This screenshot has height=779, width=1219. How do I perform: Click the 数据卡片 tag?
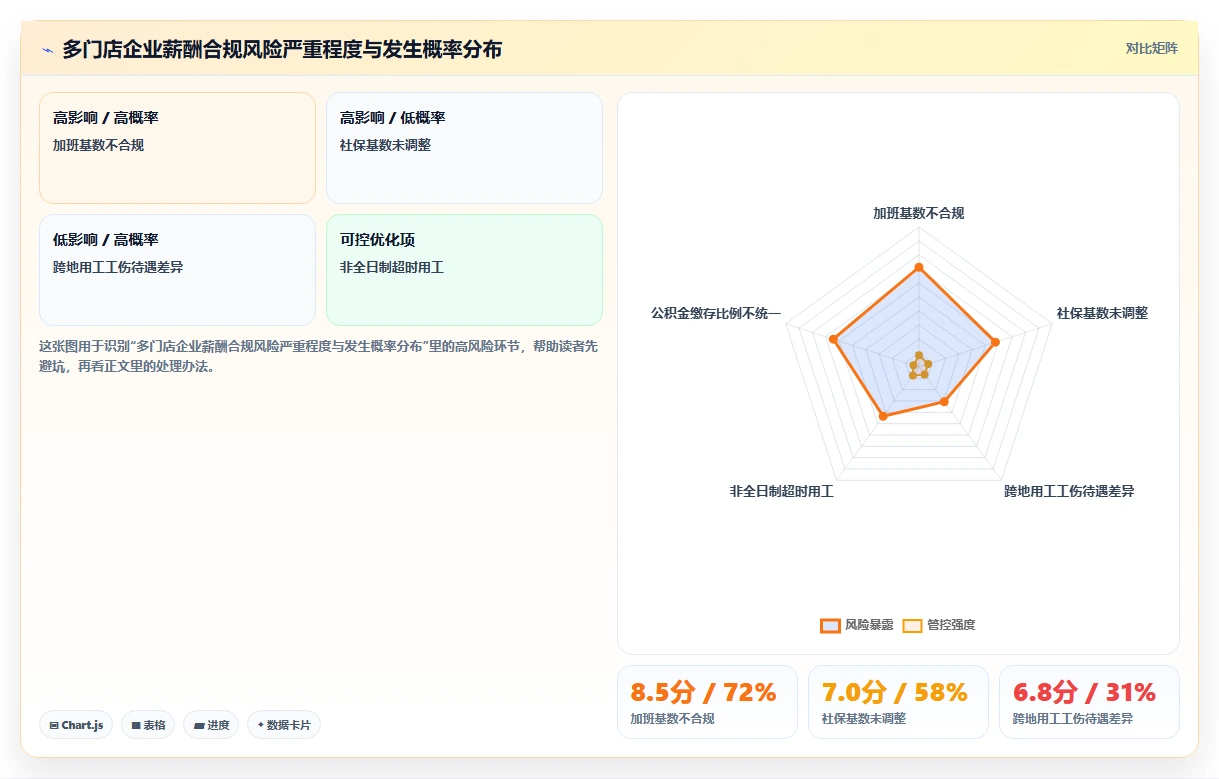pos(284,725)
